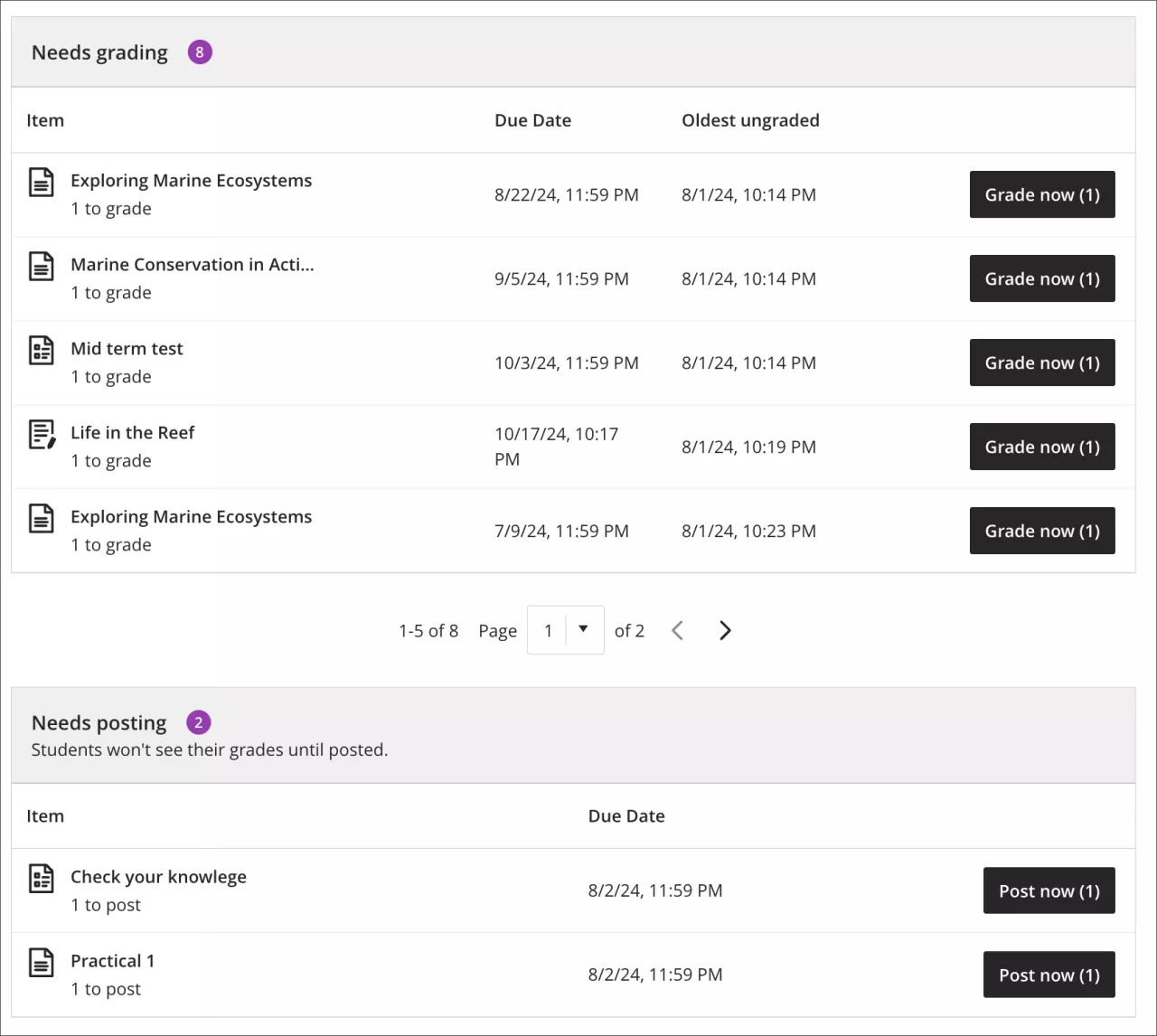Click the Life in the Reef assignment icon
Screen dimensions: 1157x1036
(42, 434)
